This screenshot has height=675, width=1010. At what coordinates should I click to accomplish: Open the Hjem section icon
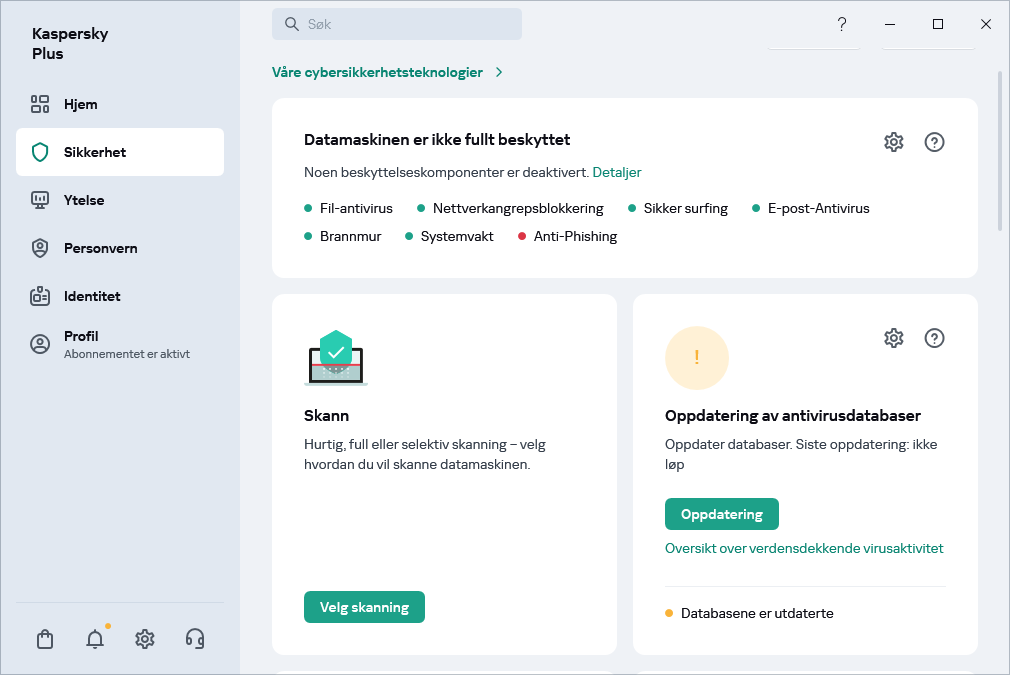[x=40, y=103]
